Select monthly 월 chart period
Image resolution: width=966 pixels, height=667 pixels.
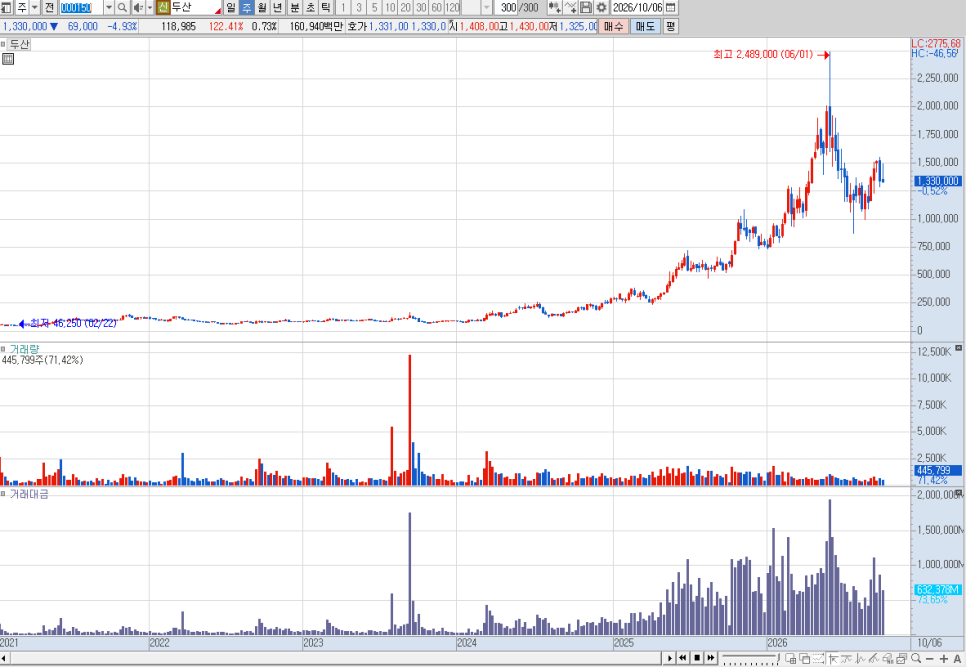point(262,7)
